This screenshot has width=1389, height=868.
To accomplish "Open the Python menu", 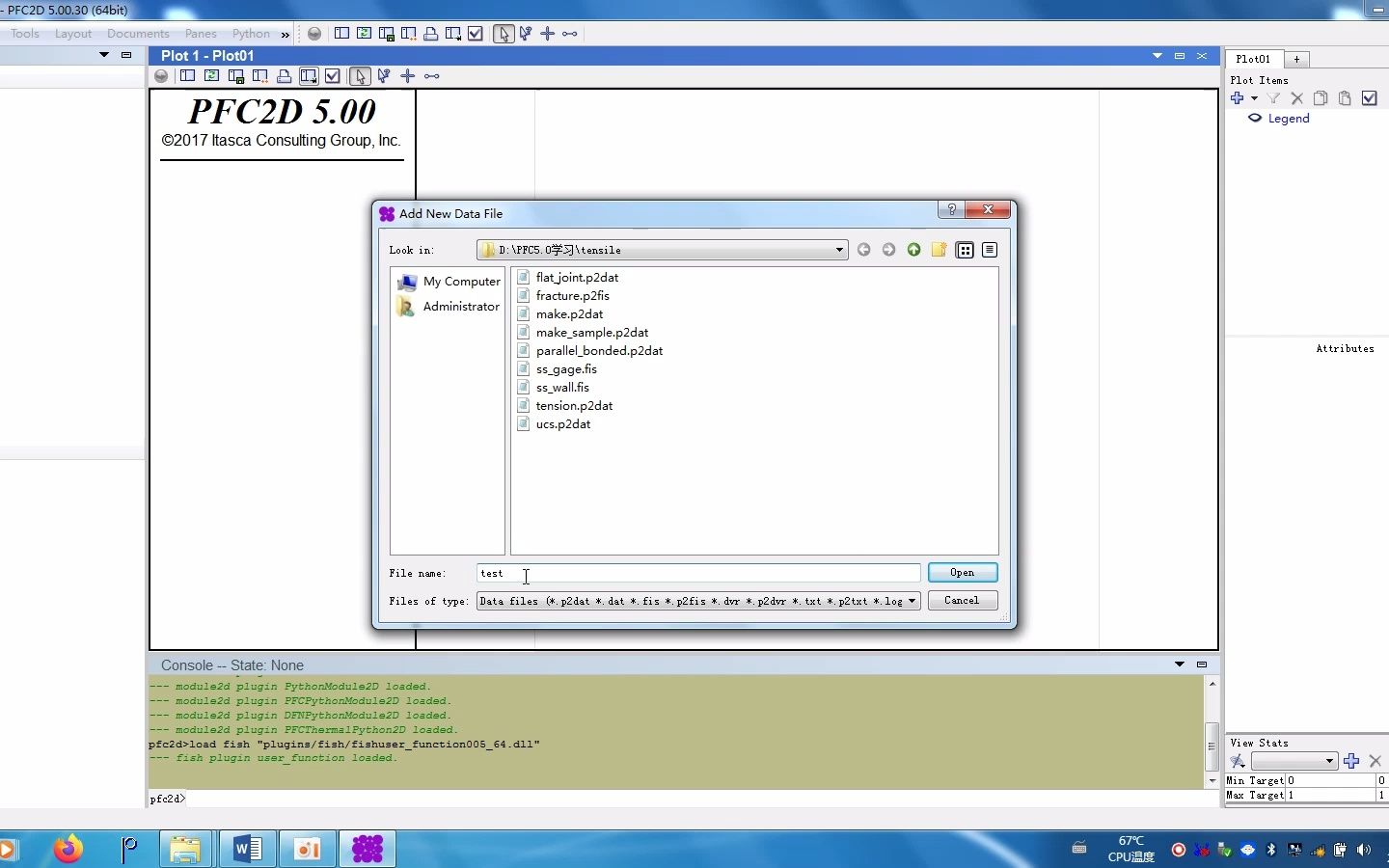I will [x=251, y=34].
